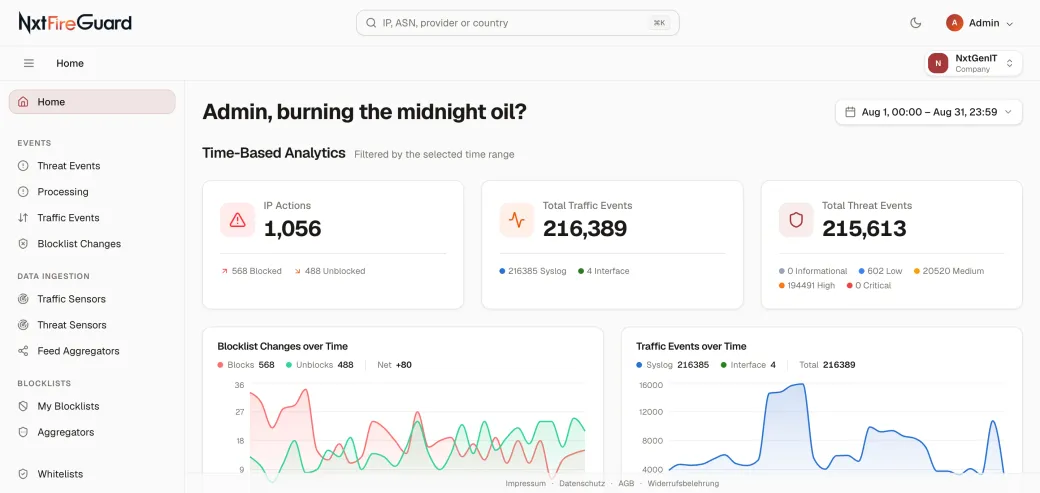Select Home in the sidebar
This screenshot has height=493, width=1040.
(x=92, y=102)
